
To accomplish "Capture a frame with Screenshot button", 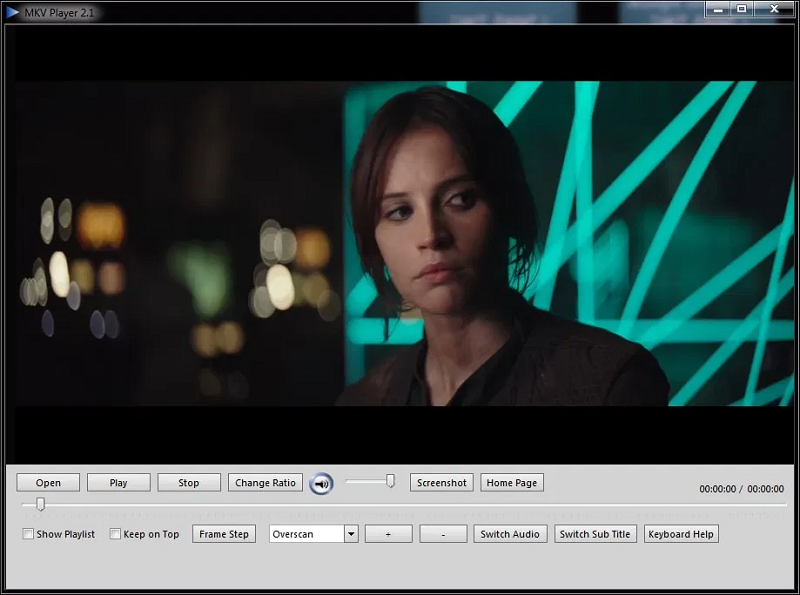I will click(441, 483).
